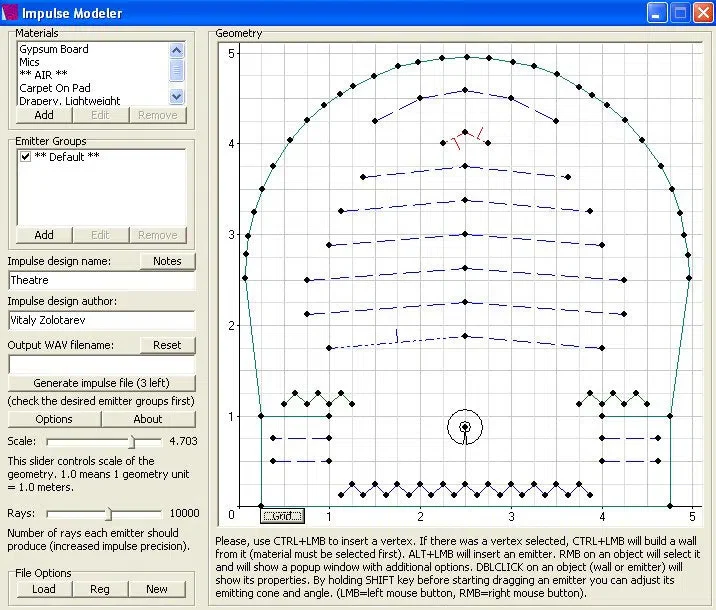Reset the output WAV filename
The image size is (716, 610).
coord(167,345)
